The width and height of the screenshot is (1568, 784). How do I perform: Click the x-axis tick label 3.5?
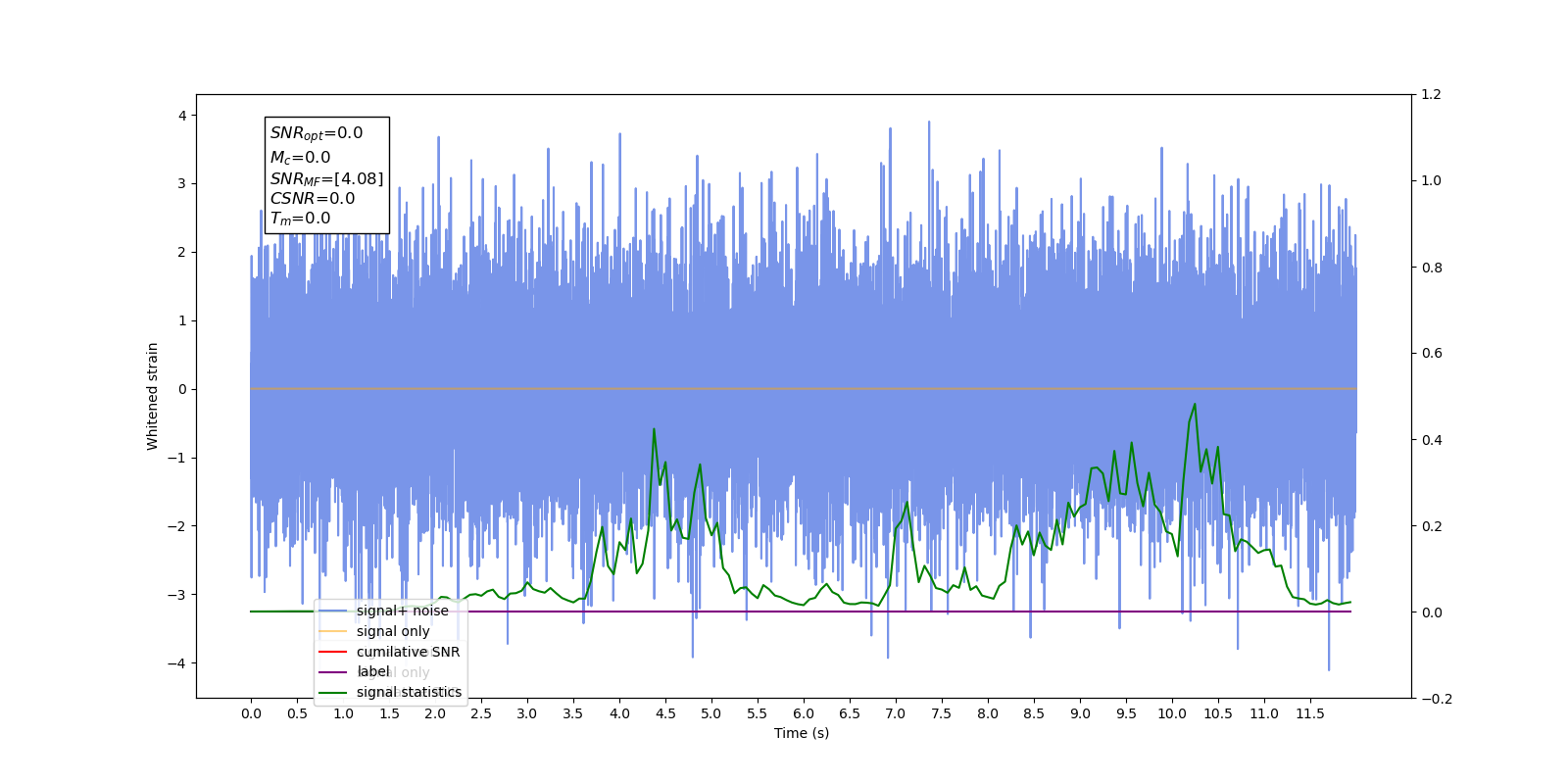(573, 713)
